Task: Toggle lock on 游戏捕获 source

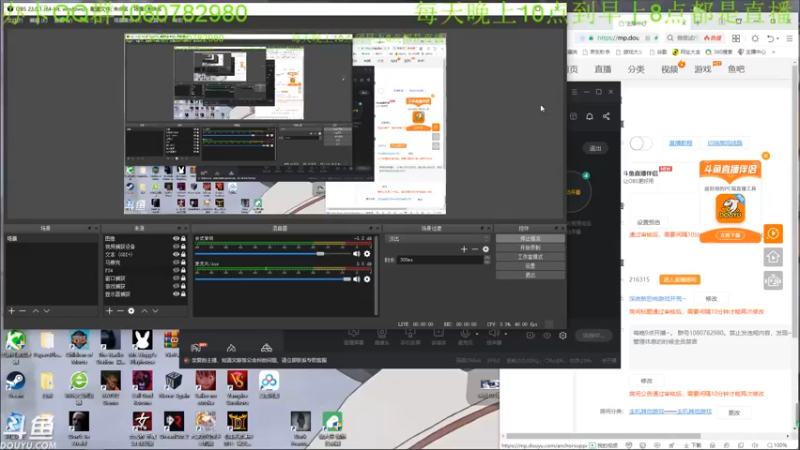Action: 183,286
